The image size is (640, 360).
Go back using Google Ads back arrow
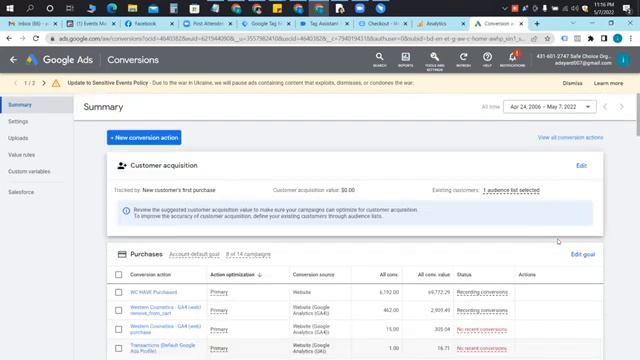tap(13, 60)
